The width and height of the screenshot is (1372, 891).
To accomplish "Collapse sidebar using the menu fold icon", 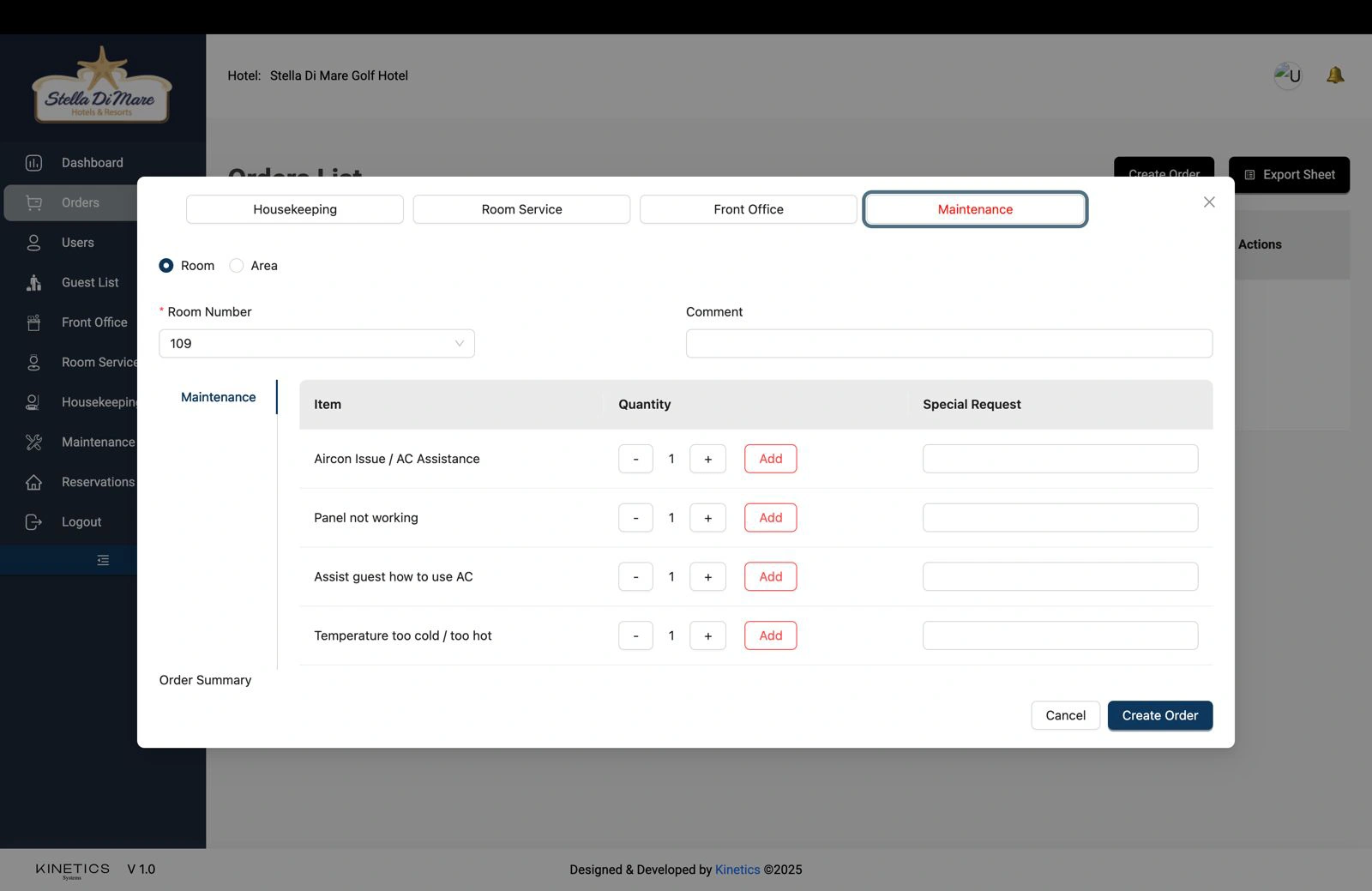I will 103,560.
